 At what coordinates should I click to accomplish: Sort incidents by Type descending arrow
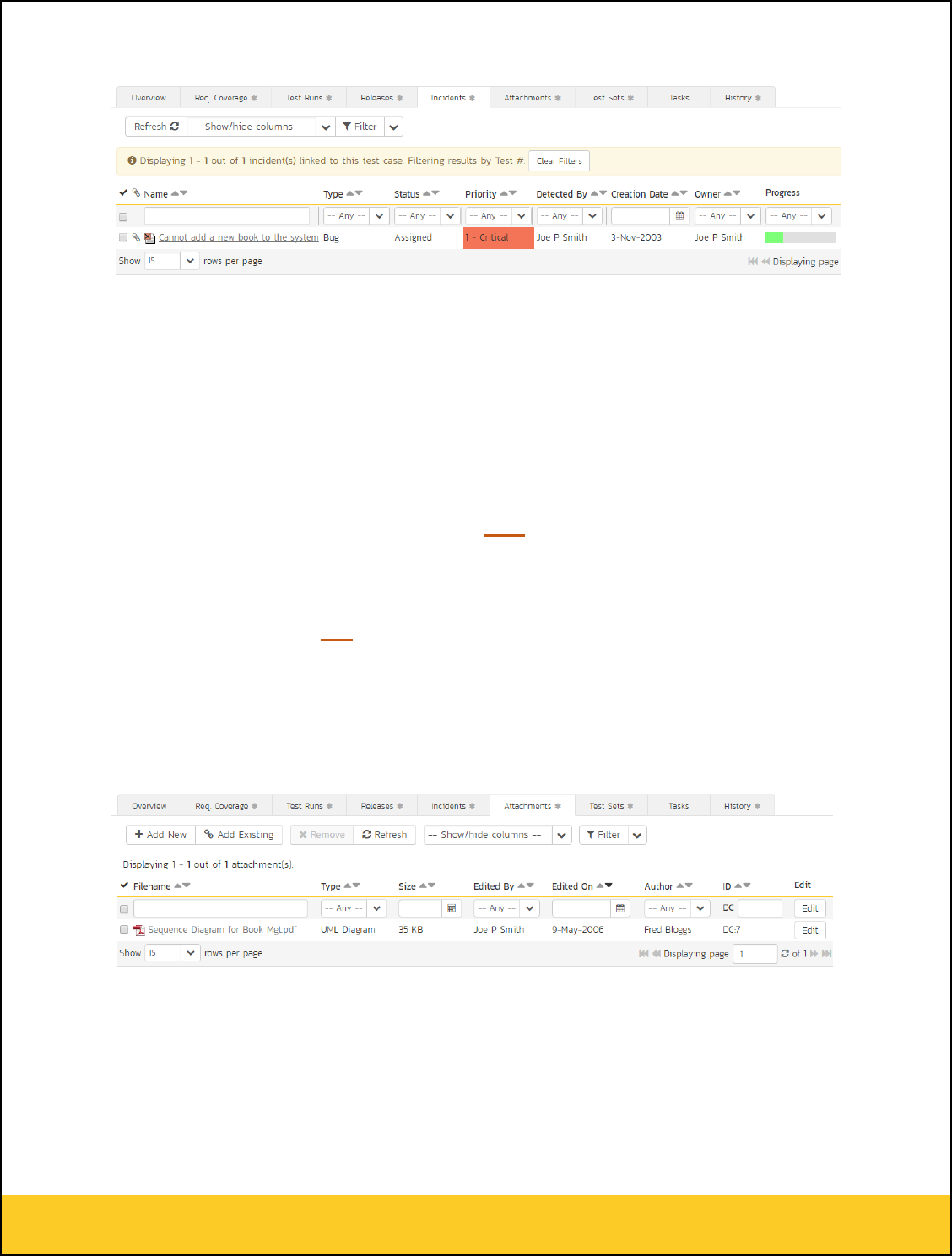point(359,193)
